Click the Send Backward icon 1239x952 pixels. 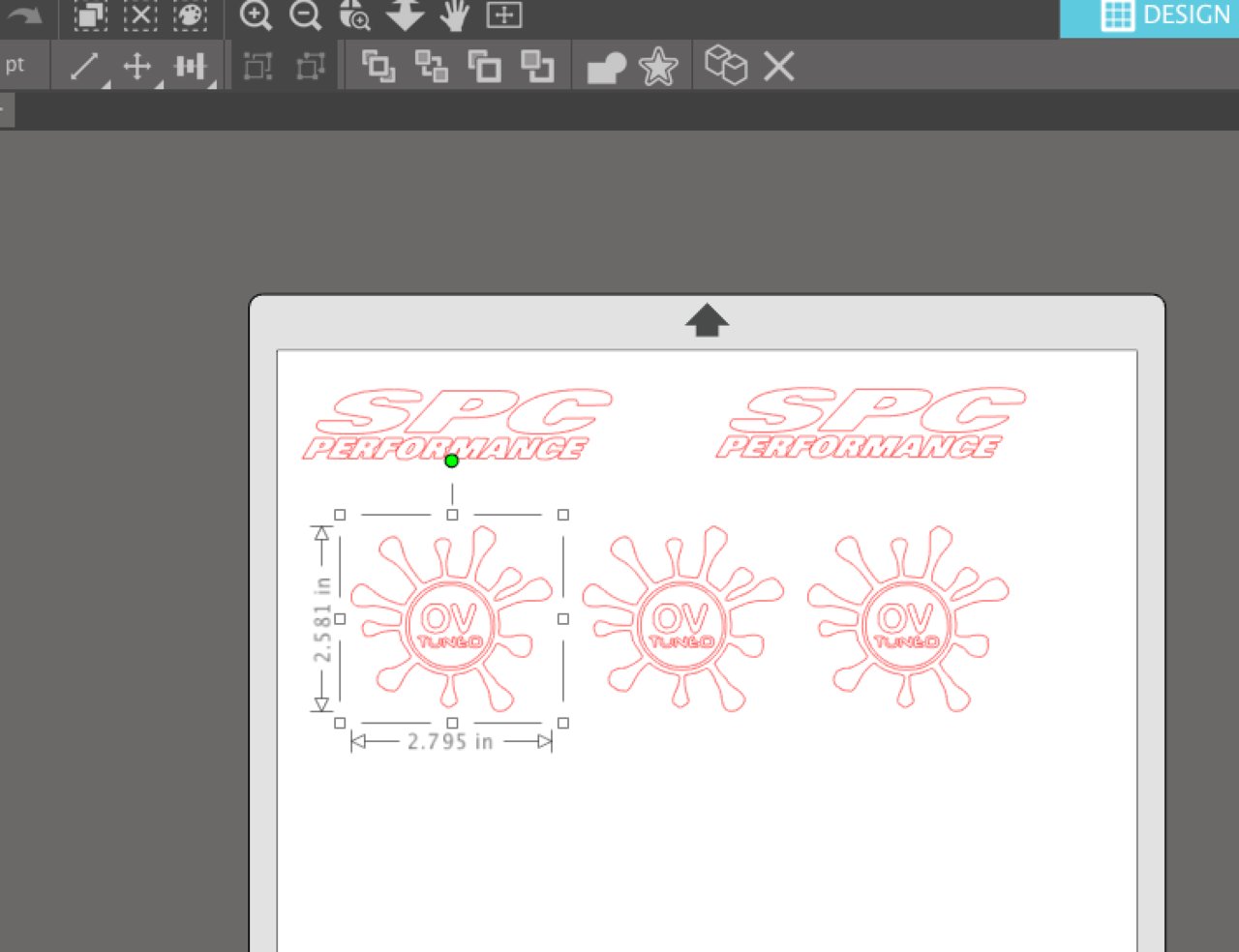pyautogui.click(x=537, y=67)
